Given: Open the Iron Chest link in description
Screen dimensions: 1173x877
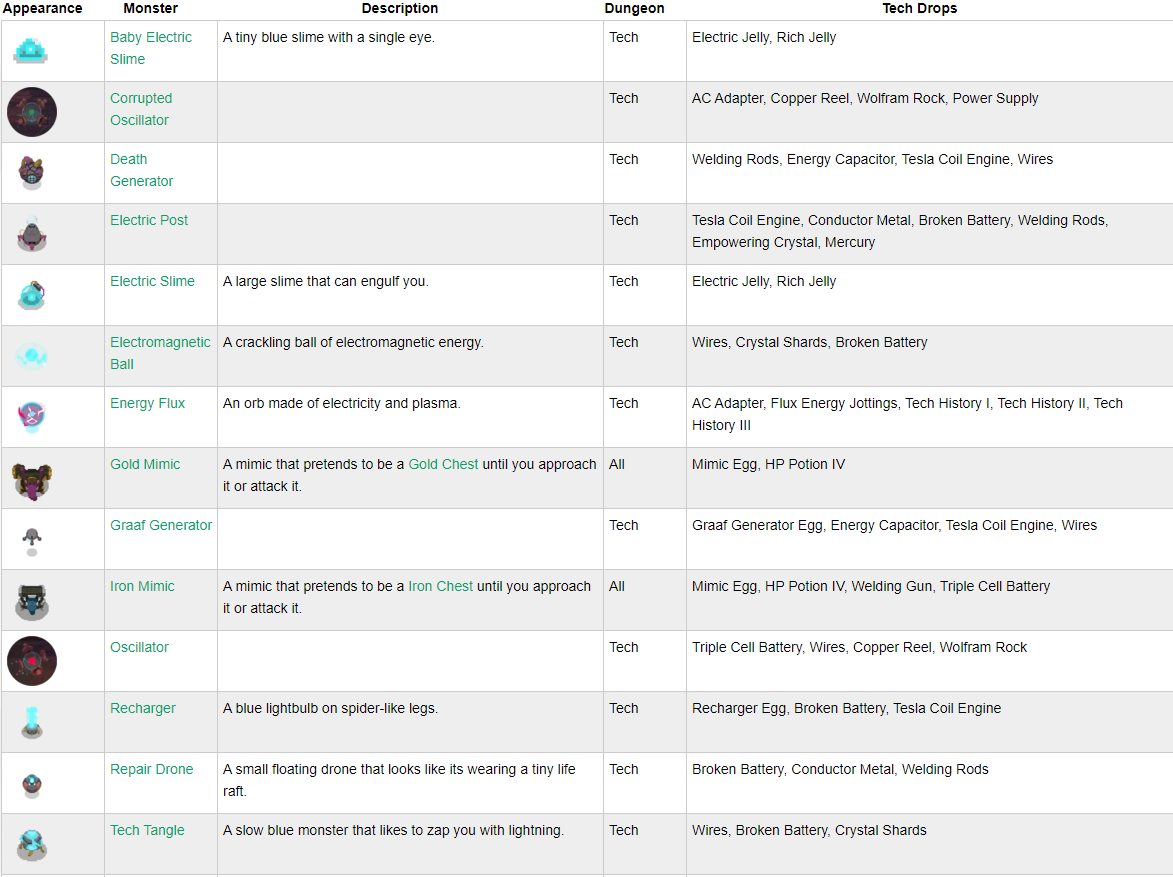Looking at the screenshot, I should pyautogui.click(x=440, y=586).
